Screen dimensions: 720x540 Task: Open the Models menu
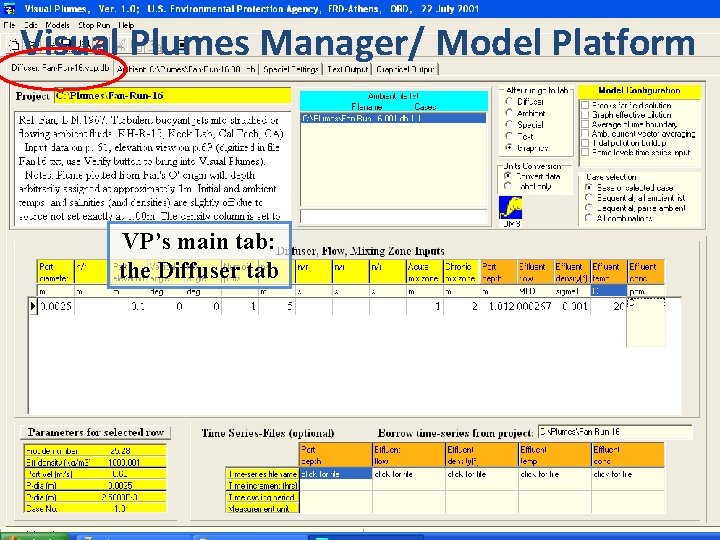[x=57, y=25]
